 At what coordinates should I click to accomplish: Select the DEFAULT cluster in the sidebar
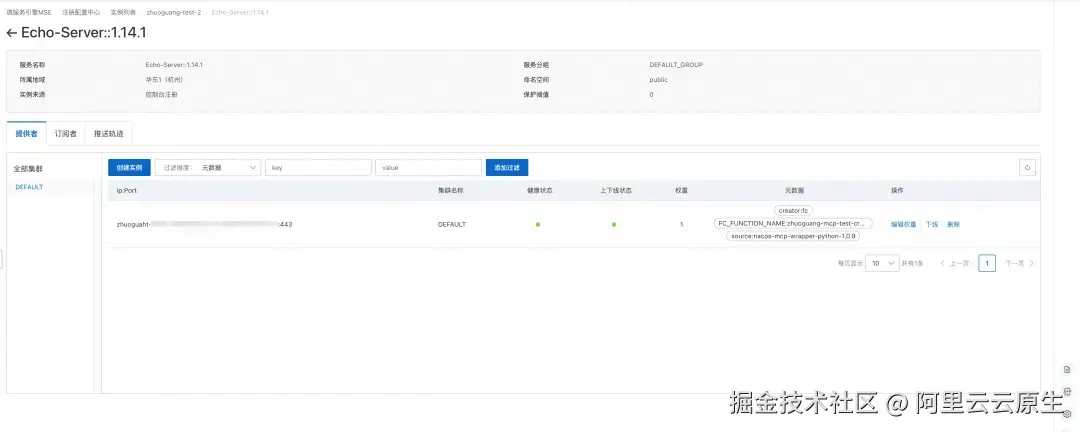click(x=29, y=187)
